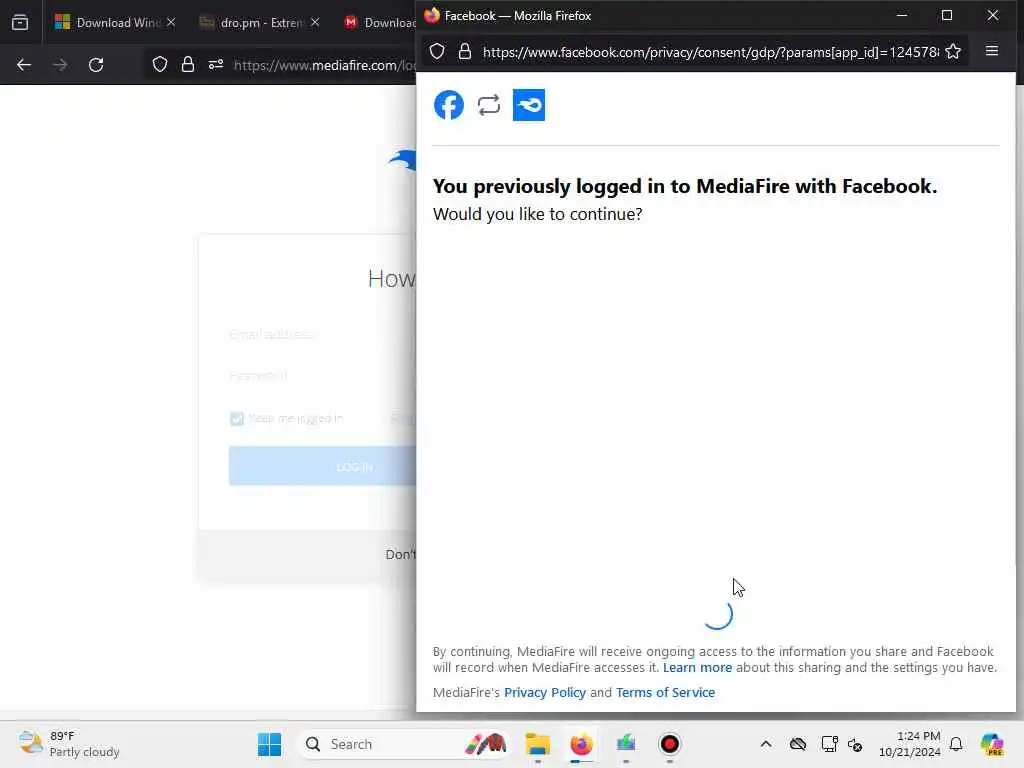Open the taskbar app with green chart icon
Image resolution: width=1024 pixels, height=768 pixels.
click(626, 744)
